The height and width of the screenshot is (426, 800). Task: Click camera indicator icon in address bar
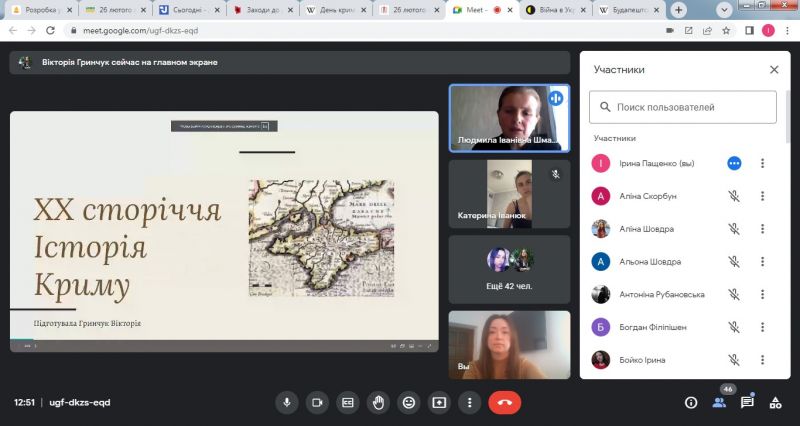pos(670,31)
